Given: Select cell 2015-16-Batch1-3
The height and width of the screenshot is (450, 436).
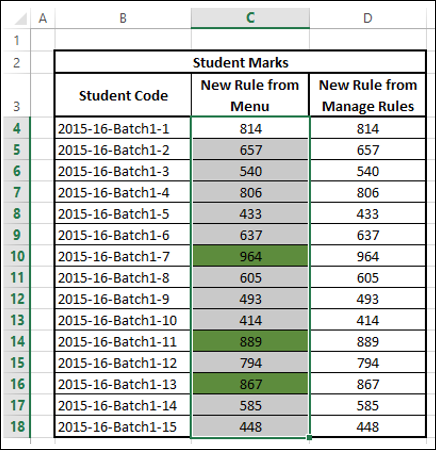Looking at the screenshot, I should 123,171.
